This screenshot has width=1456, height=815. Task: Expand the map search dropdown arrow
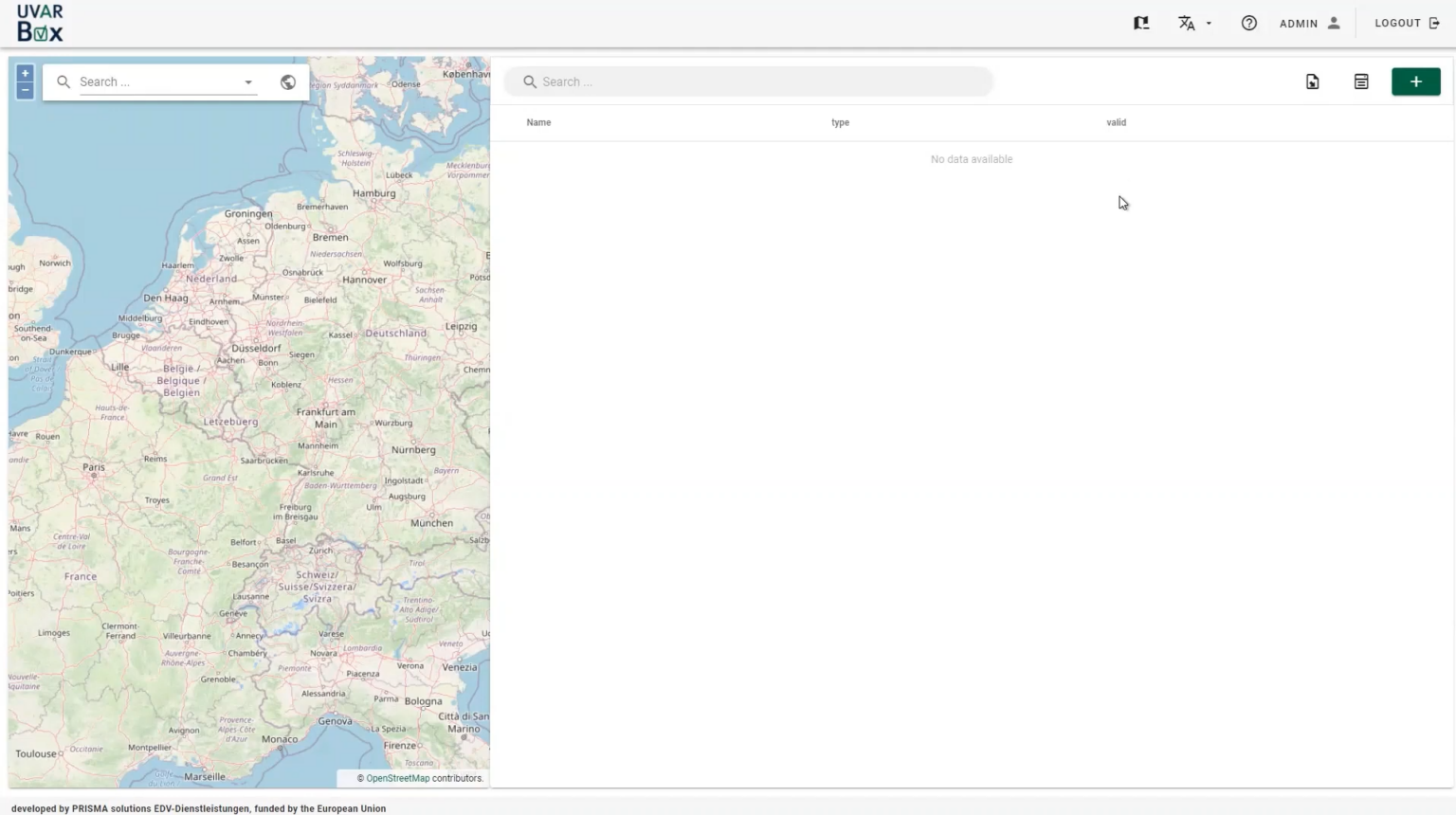pos(247,81)
